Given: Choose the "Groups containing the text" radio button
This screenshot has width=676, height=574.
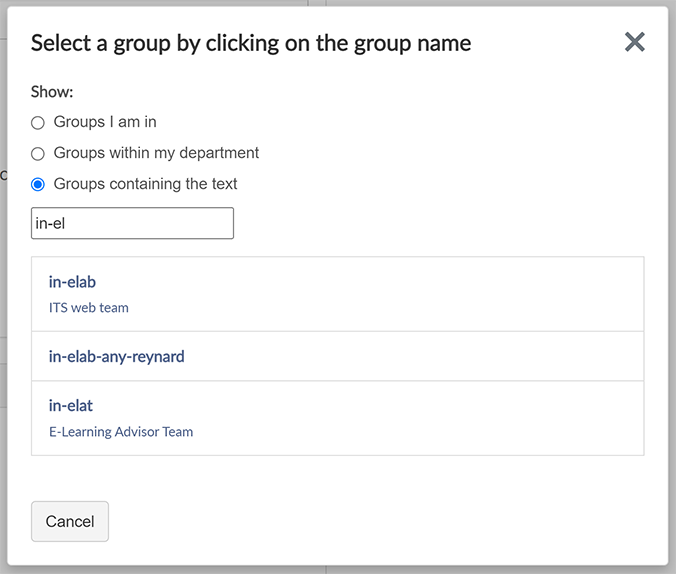Looking at the screenshot, I should pos(38,185).
